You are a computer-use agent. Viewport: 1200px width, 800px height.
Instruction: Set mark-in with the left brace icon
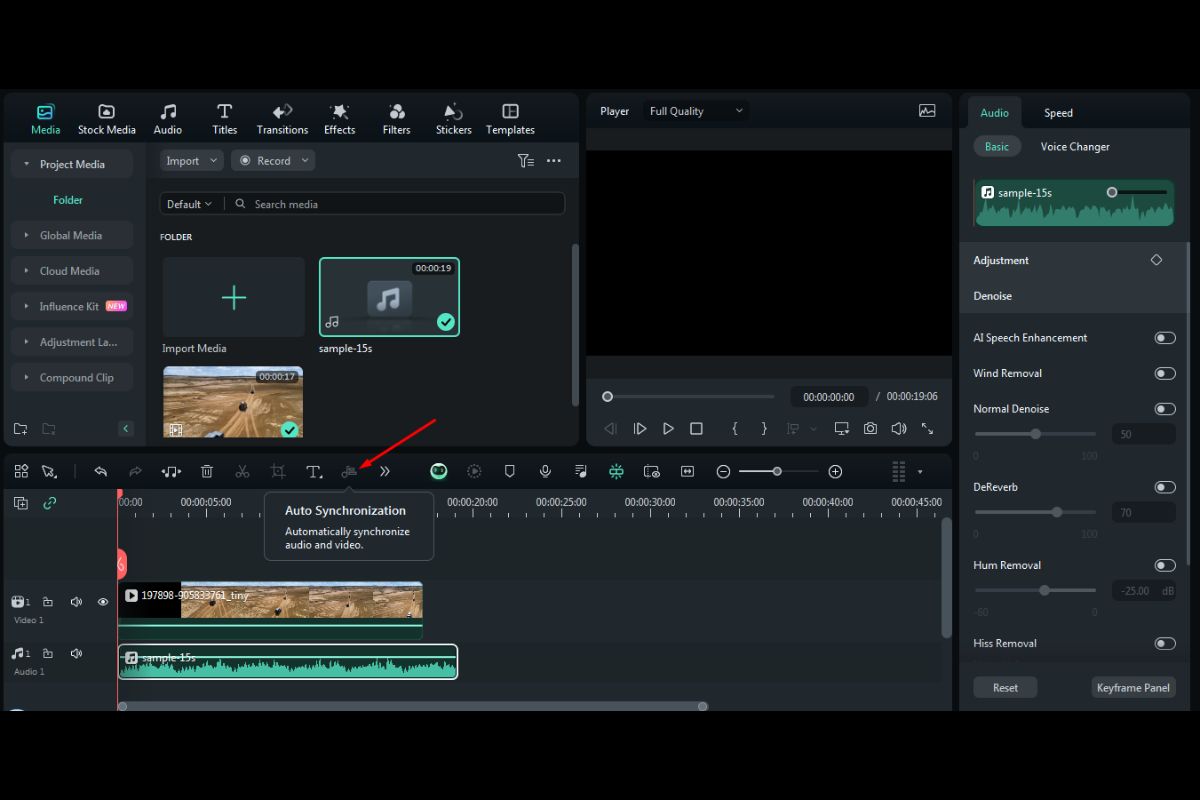point(735,428)
